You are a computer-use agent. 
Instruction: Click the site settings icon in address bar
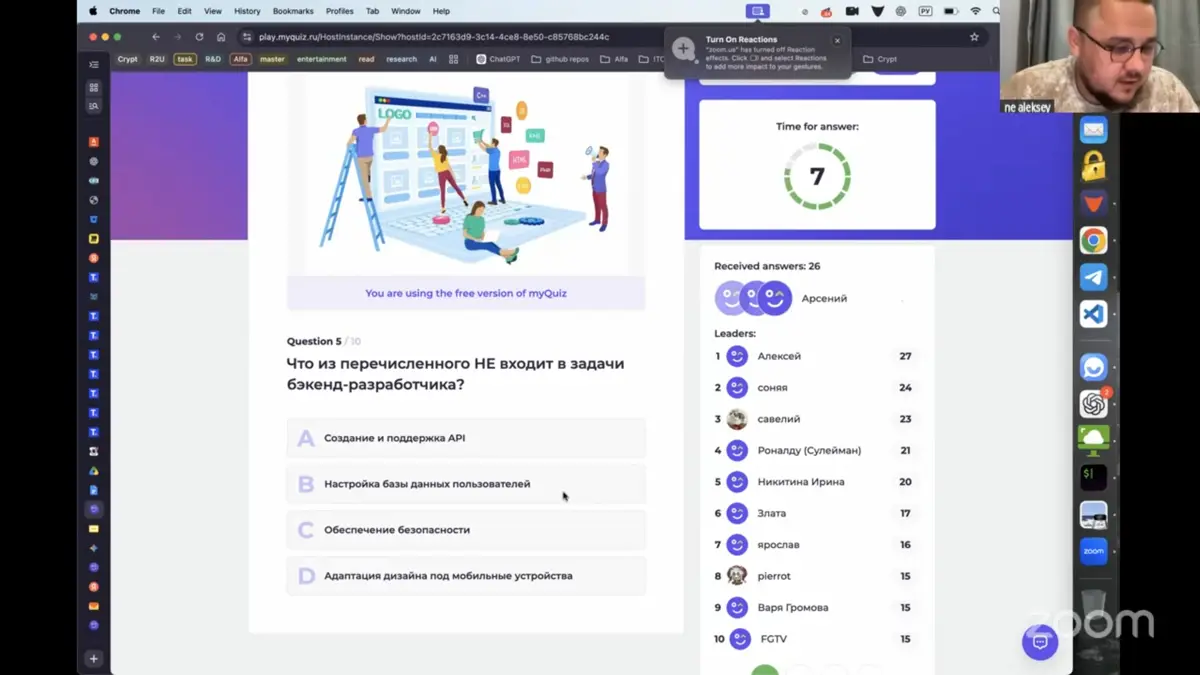coord(247,37)
